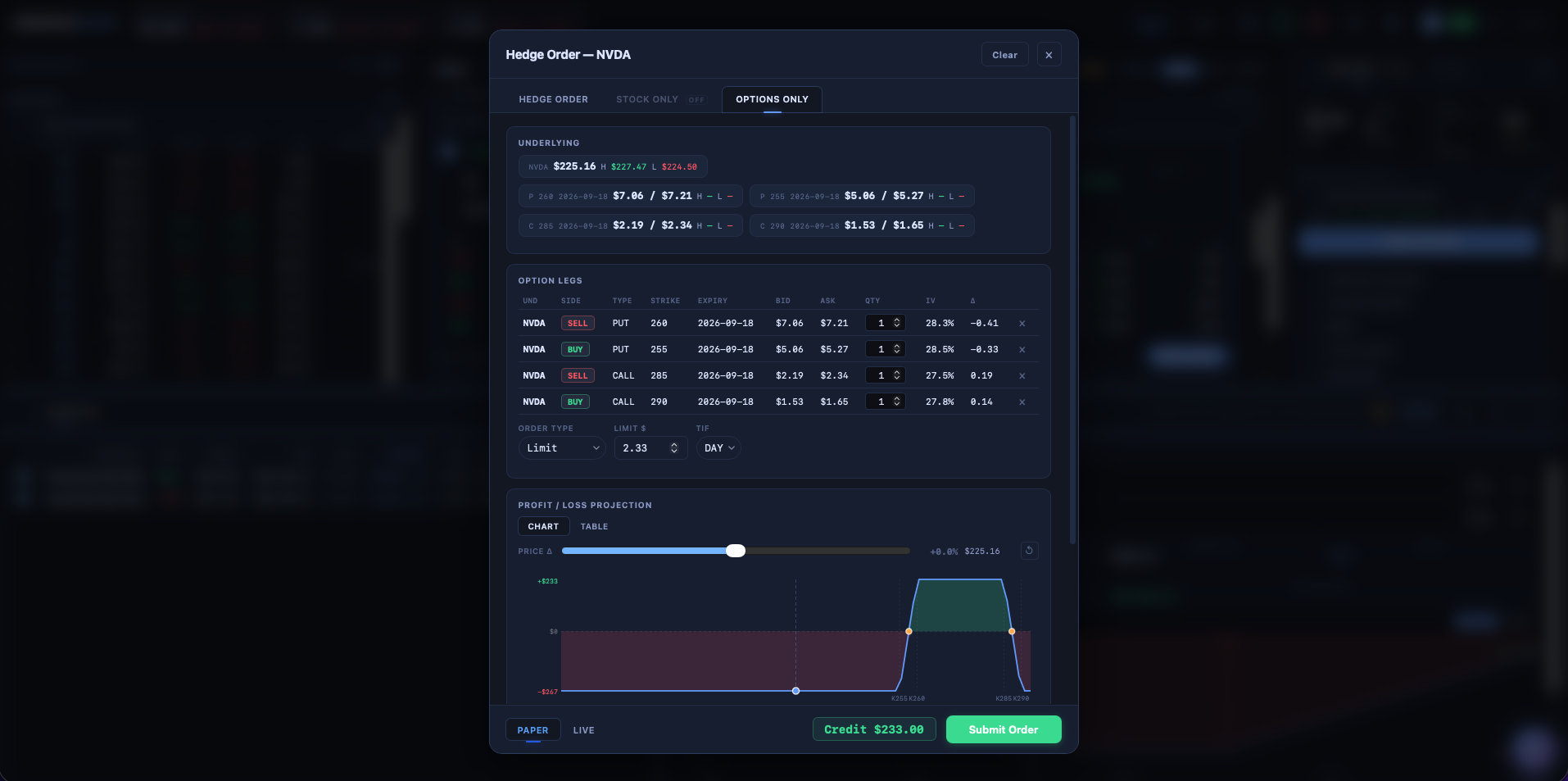Adjust quantity stepper for CALL 290 leg
Viewport: 1568px width, 781px height.
pyautogui.click(x=897, y=402)
